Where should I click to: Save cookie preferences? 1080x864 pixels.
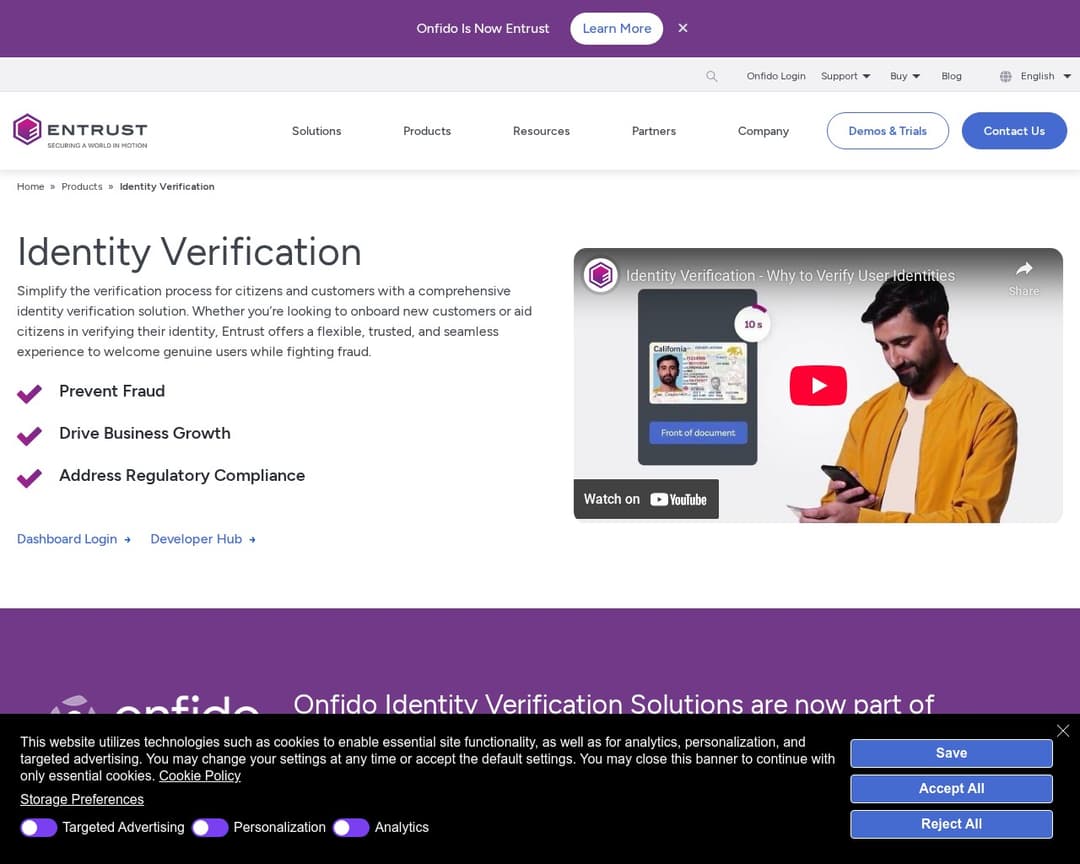951,753
